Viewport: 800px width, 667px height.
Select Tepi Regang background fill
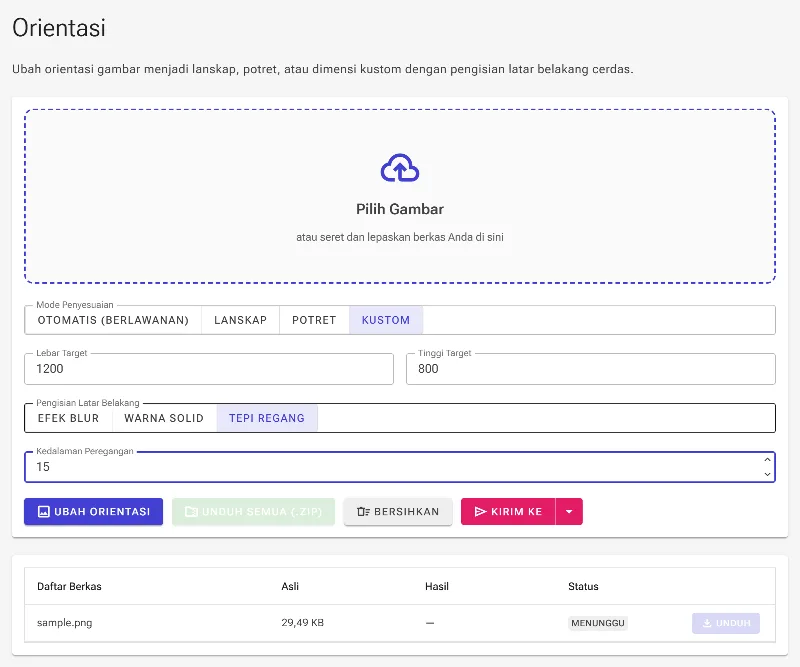point(267,418)
